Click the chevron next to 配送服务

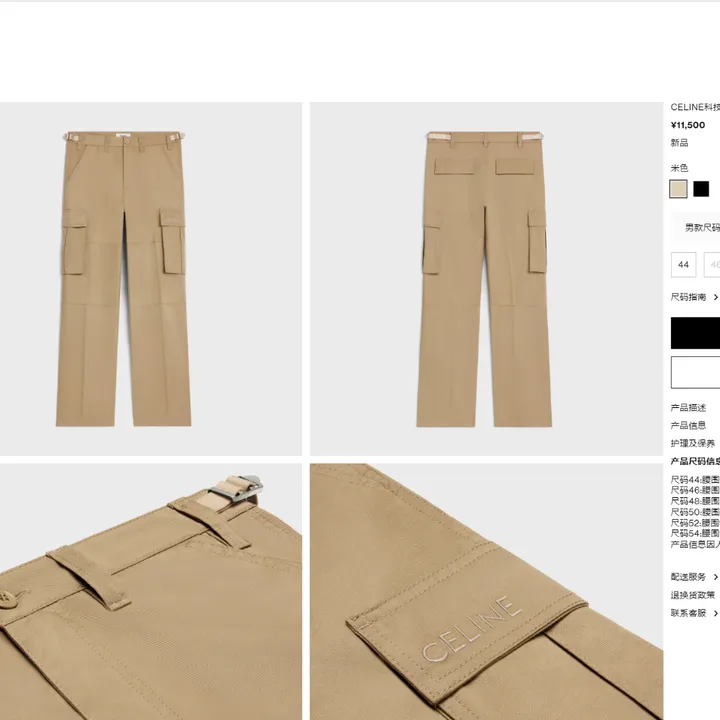[715, 577]
